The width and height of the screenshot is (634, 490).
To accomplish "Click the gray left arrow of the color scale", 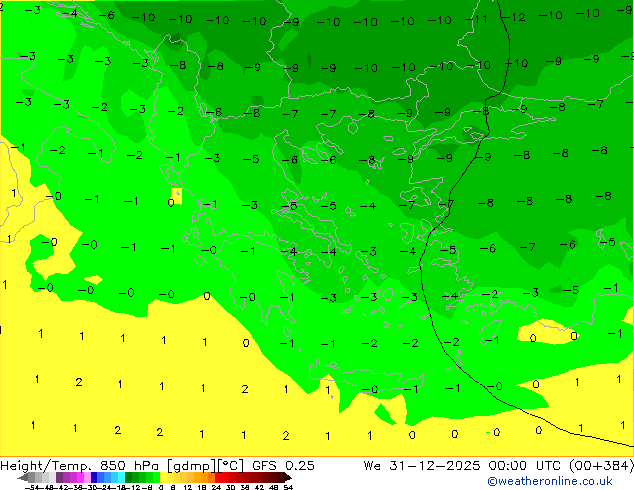I will [23, 477].
